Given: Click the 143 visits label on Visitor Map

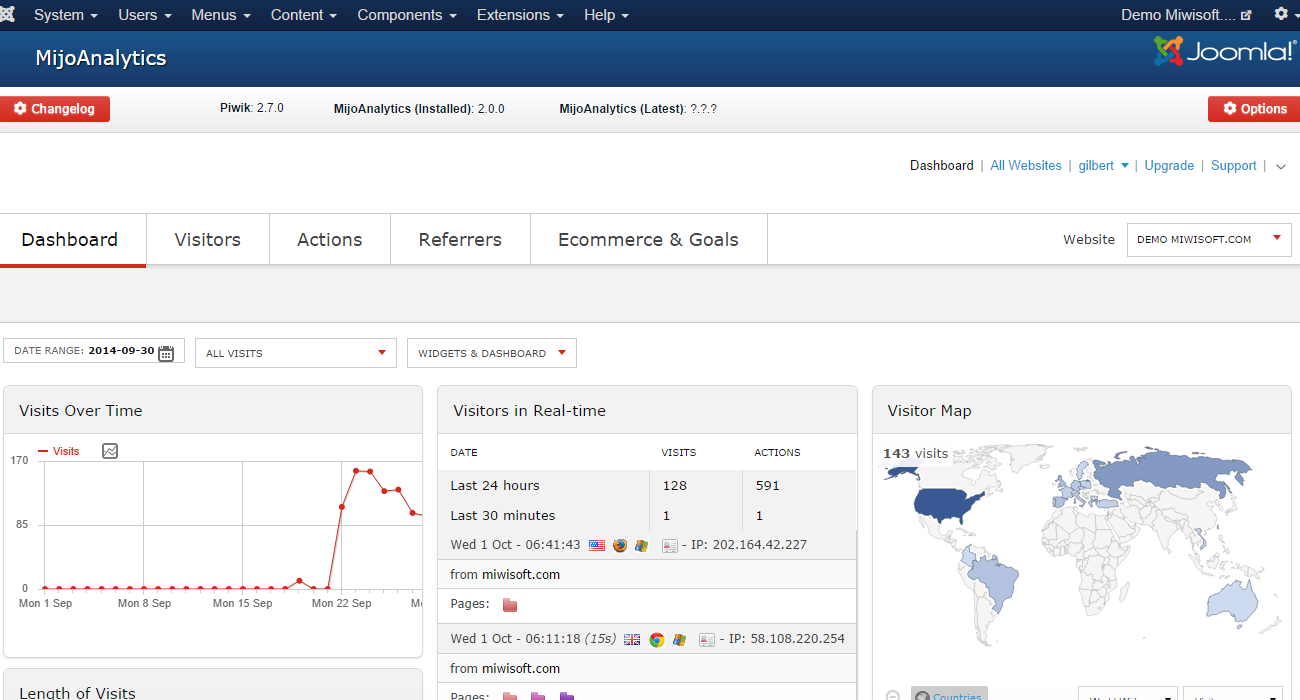Looking at the screenshot, I should [x=915, y=454].
